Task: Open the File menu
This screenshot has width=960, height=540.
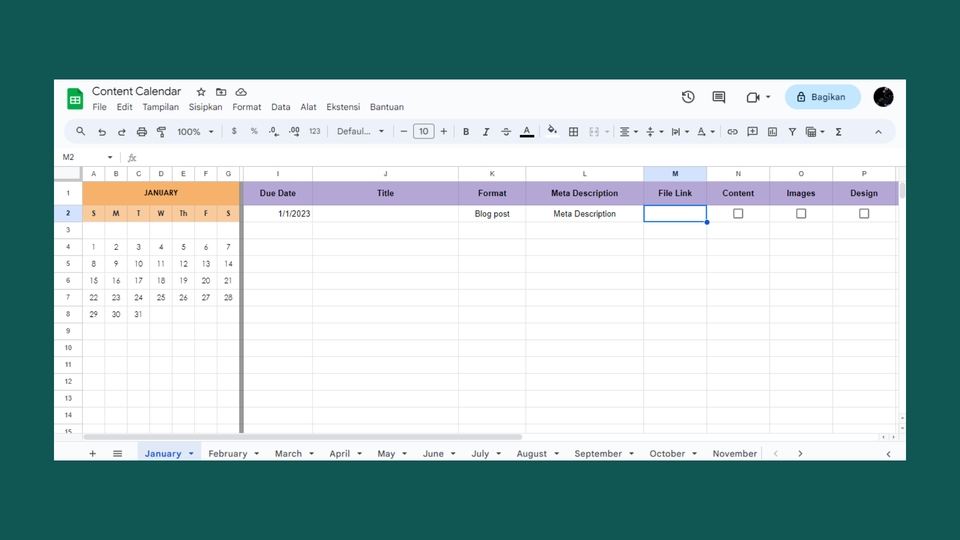Action: pos(99,107)
